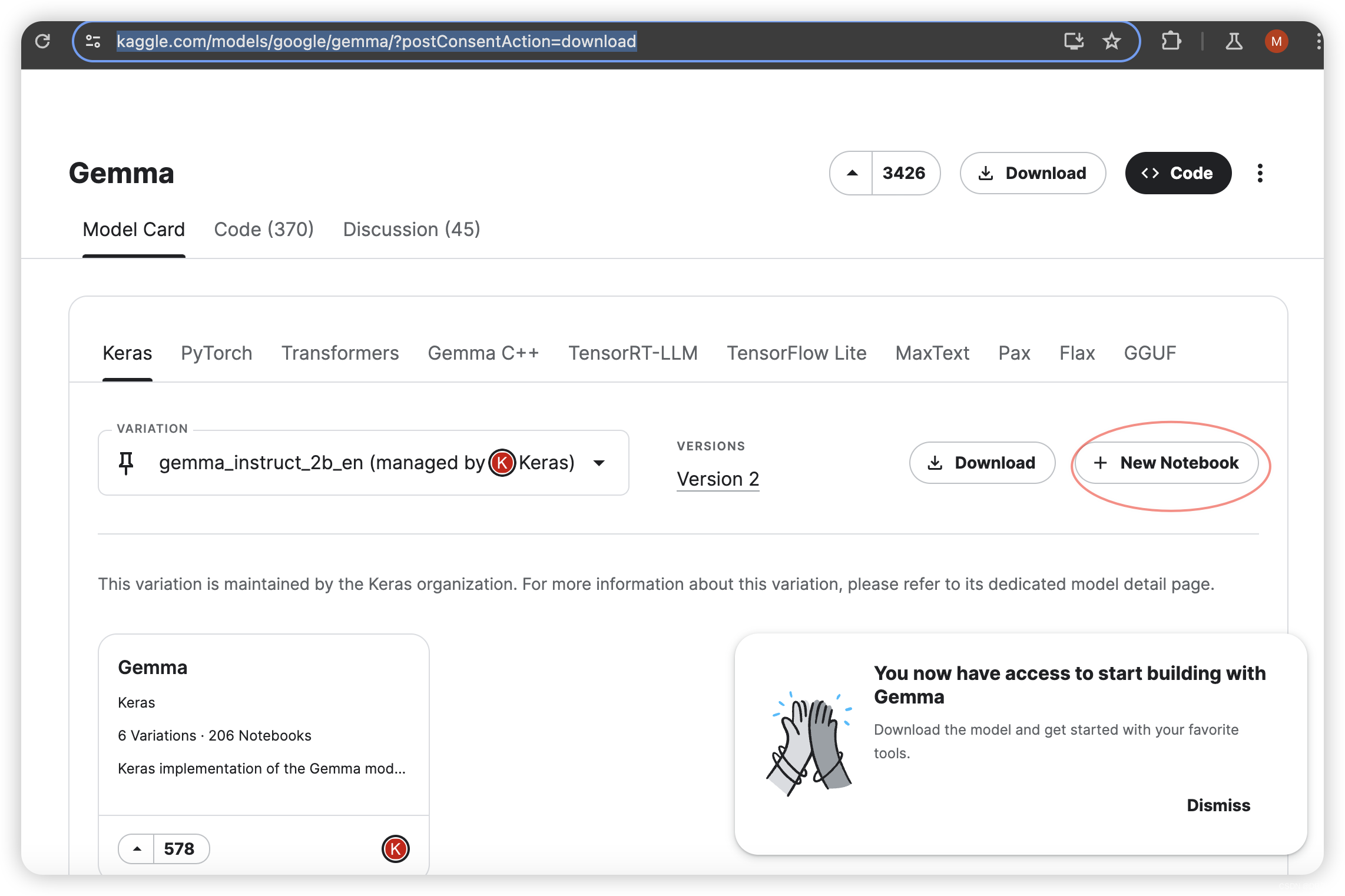Dismiss the Gemma access notification
This screenshot has height=896, width=1345.
coord(1218,805)
